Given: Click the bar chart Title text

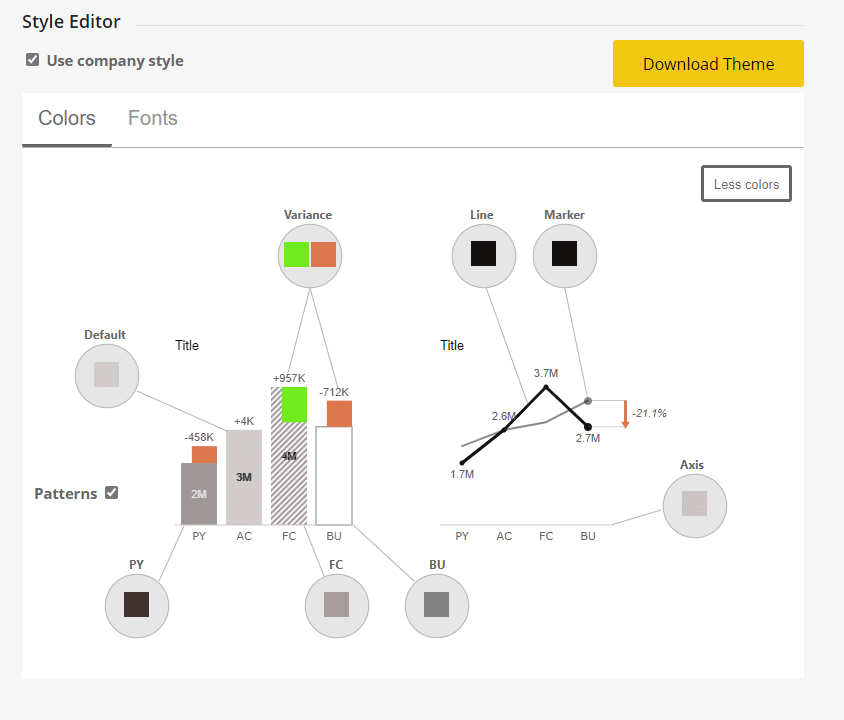Looking at the screenshot, I should (187, 345).
